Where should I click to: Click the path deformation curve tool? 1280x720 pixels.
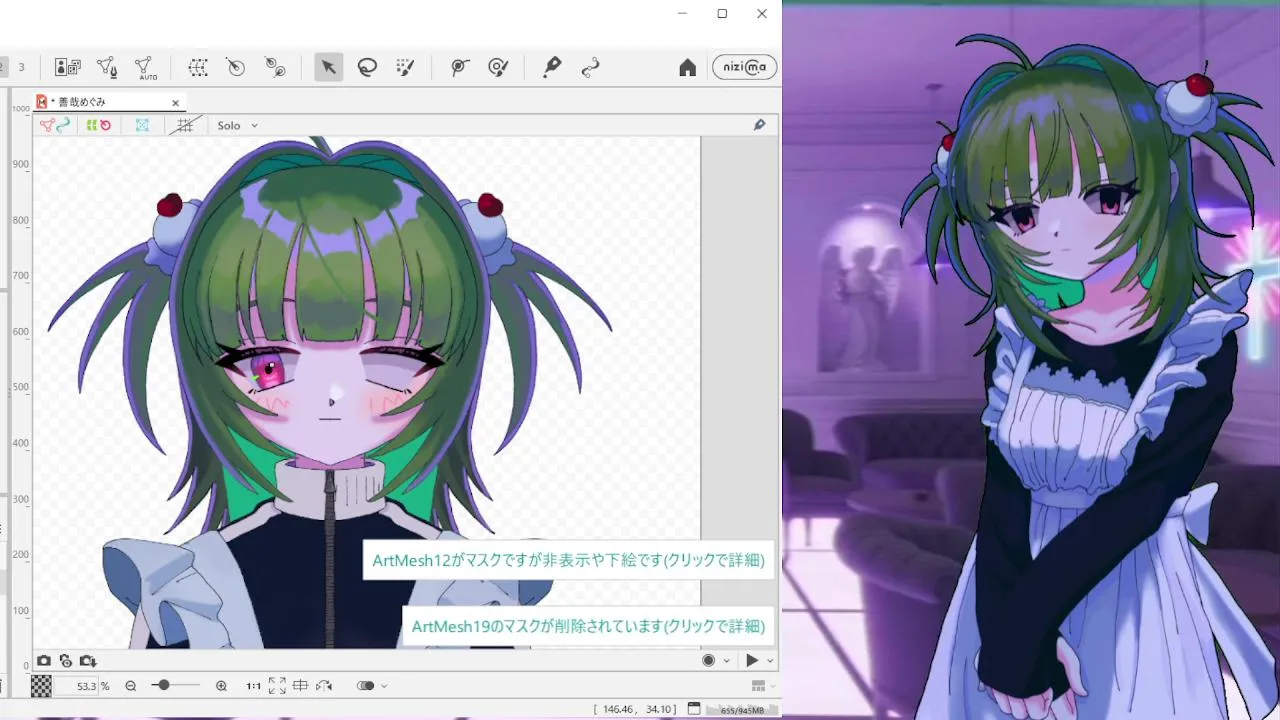(590, 67)
